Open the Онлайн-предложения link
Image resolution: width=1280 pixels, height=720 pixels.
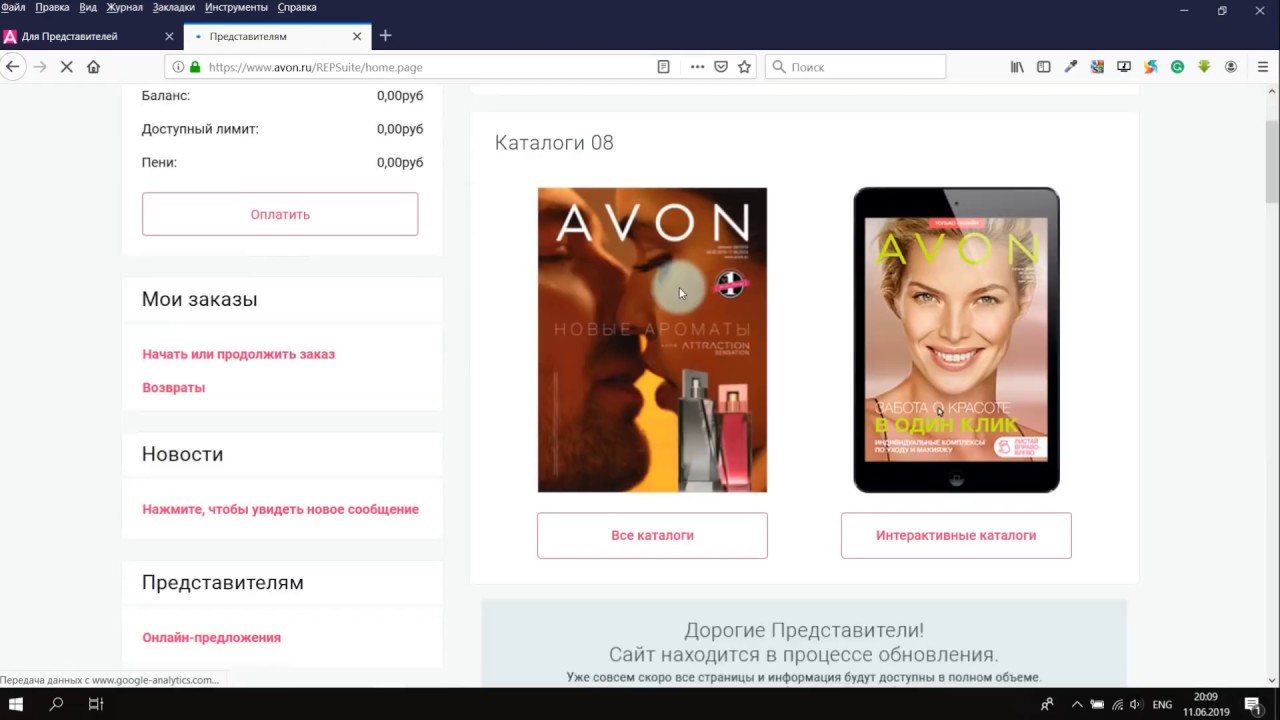(x=211, y=637)
